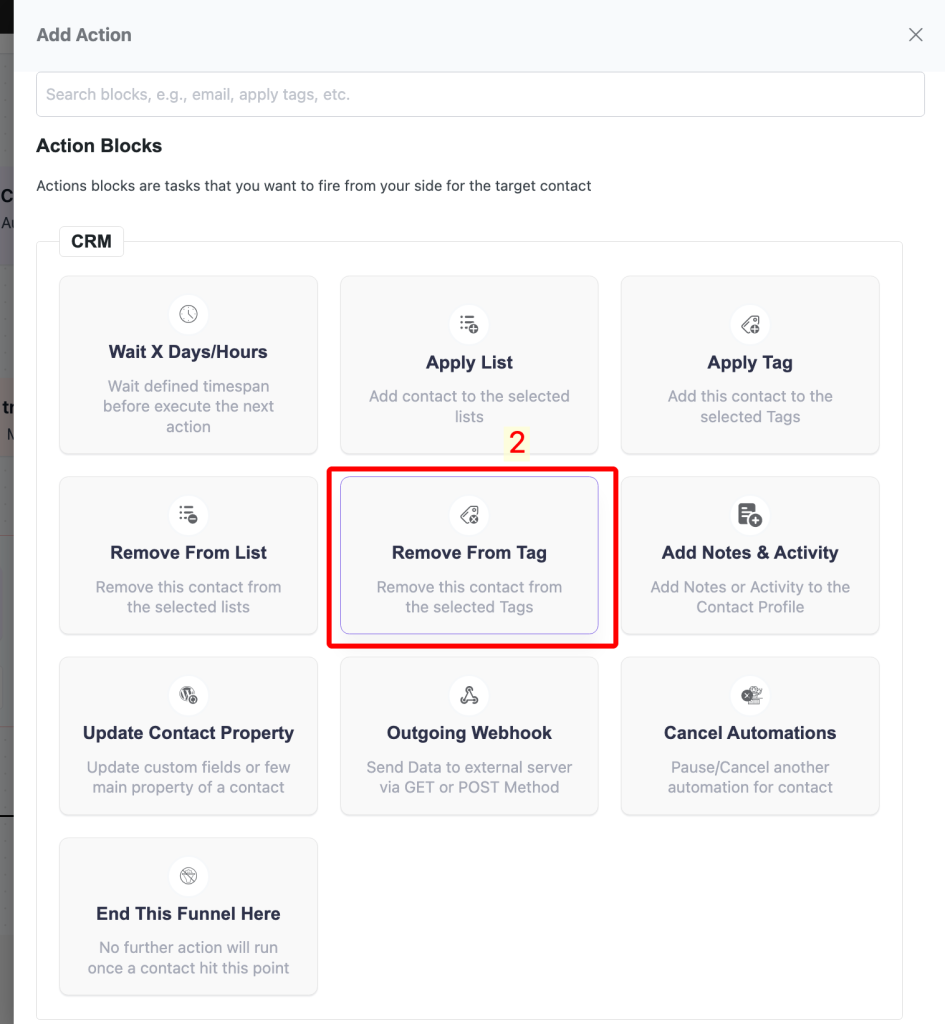
Task: Click the Update Contact Property icon
Action: click(x=188, y=695)
